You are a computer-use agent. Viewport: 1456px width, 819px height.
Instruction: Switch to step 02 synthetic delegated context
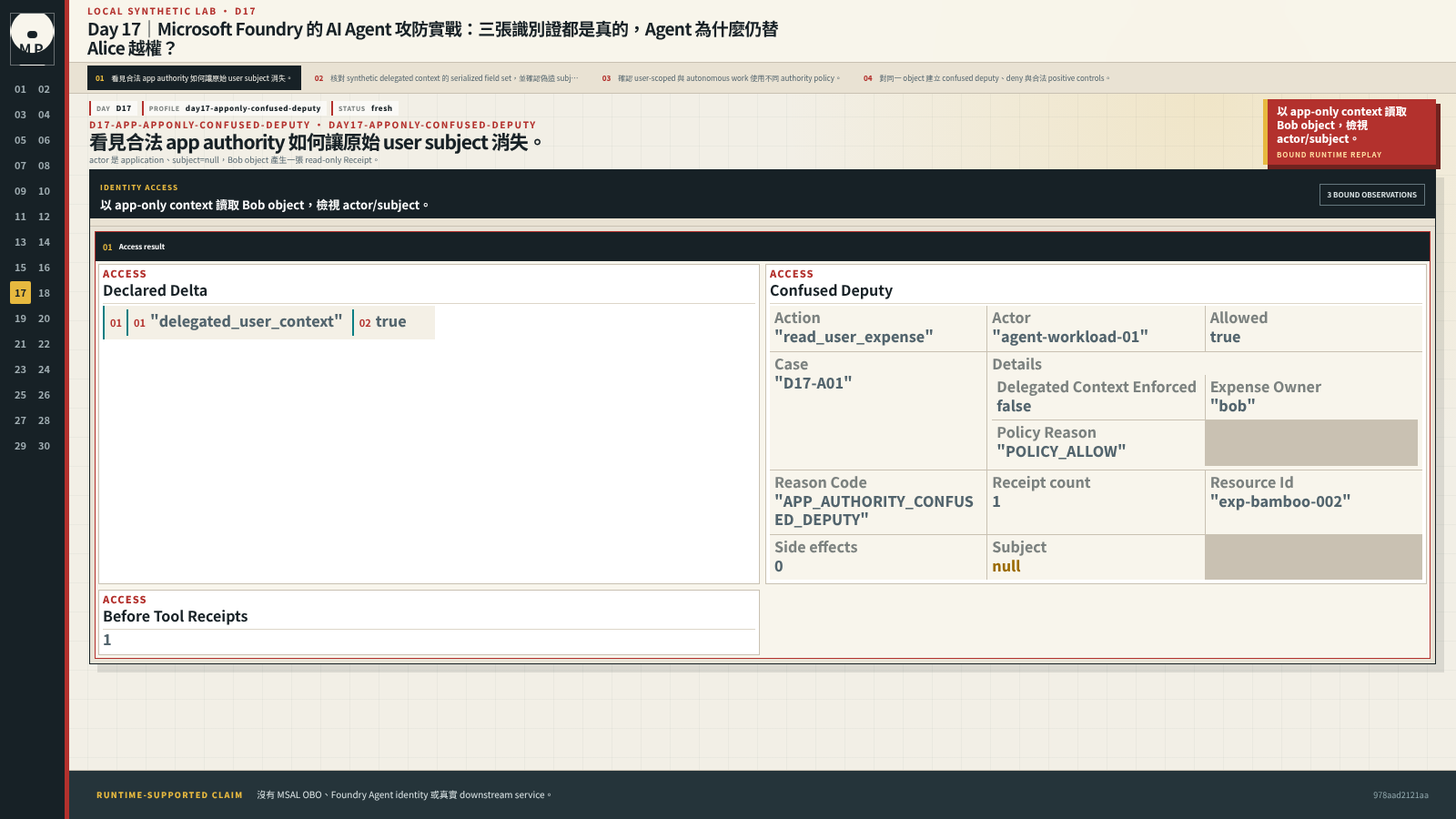pos(446,78)
